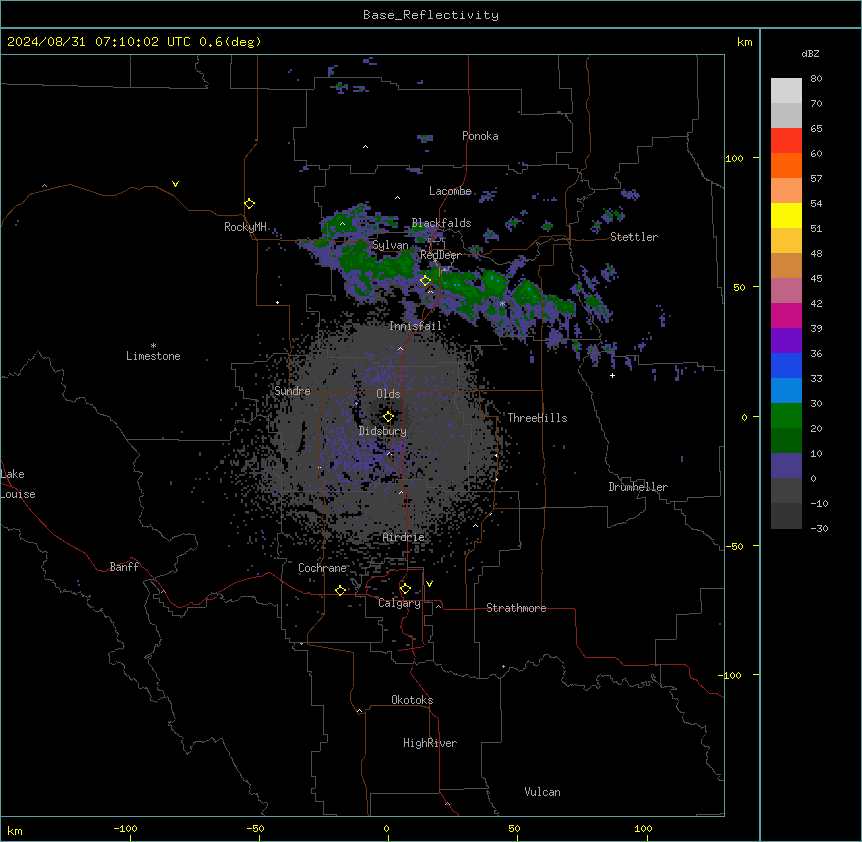Select the bright yellow 54-51 dBZ swatch

click(x=786, y=215)
